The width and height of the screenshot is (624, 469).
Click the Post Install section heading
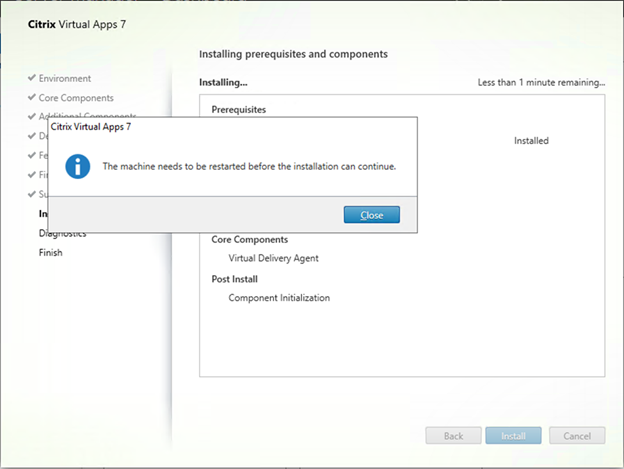[234, 279]
